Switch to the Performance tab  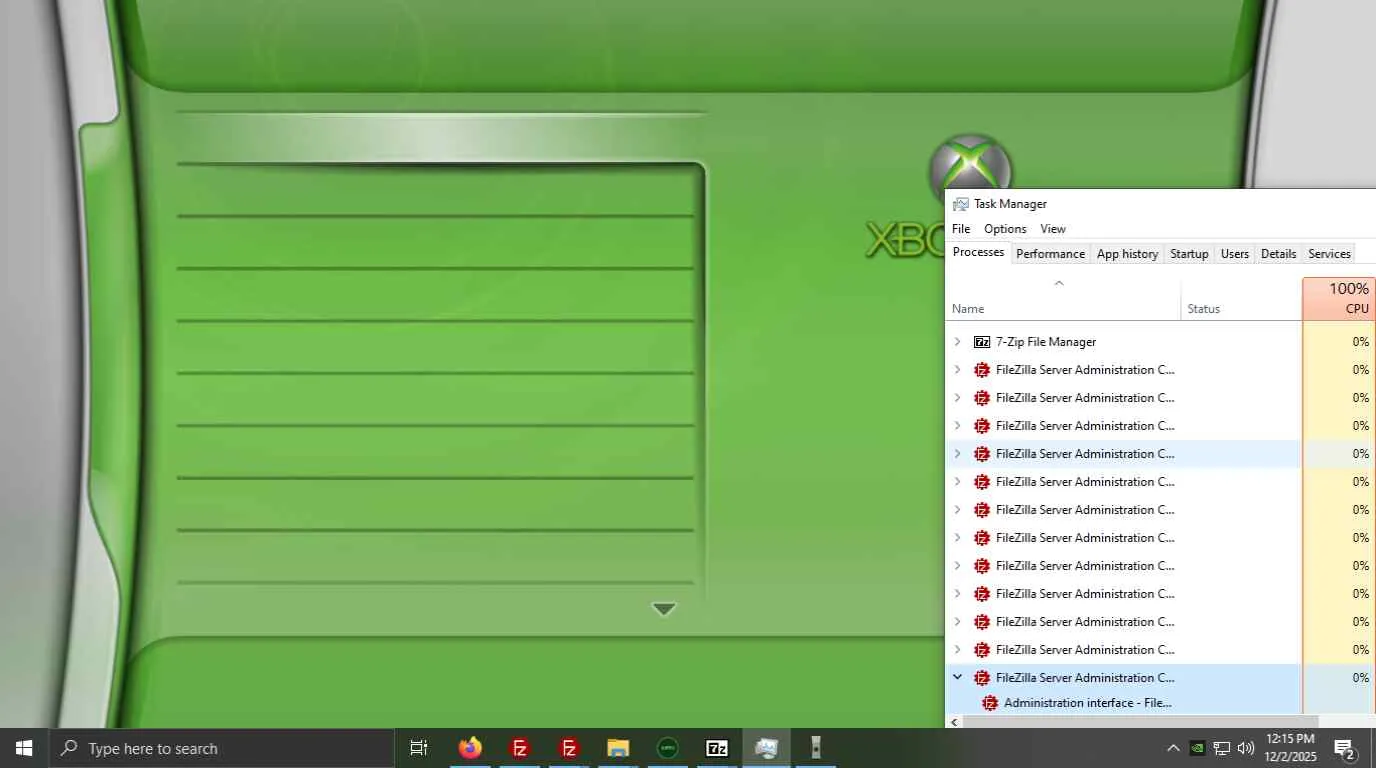(1050, 254)
